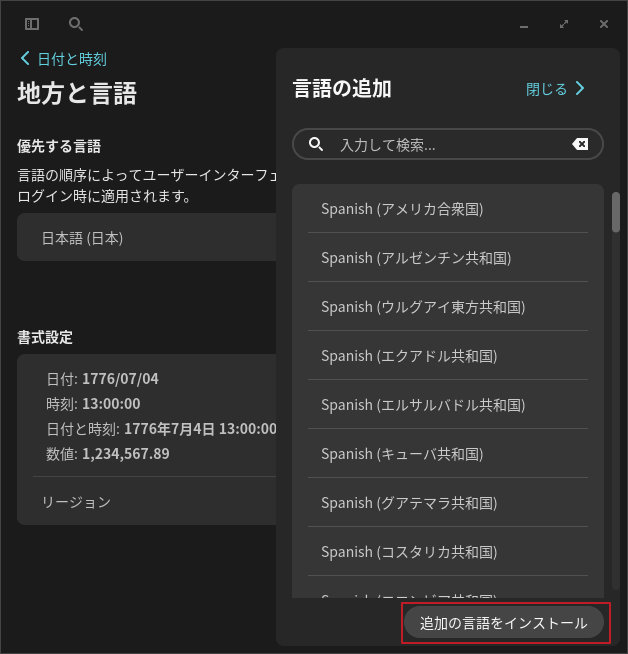This screenshot has height=654, width=628.
Task: Type in the 入力して検索 field
Action: [450, 144]
